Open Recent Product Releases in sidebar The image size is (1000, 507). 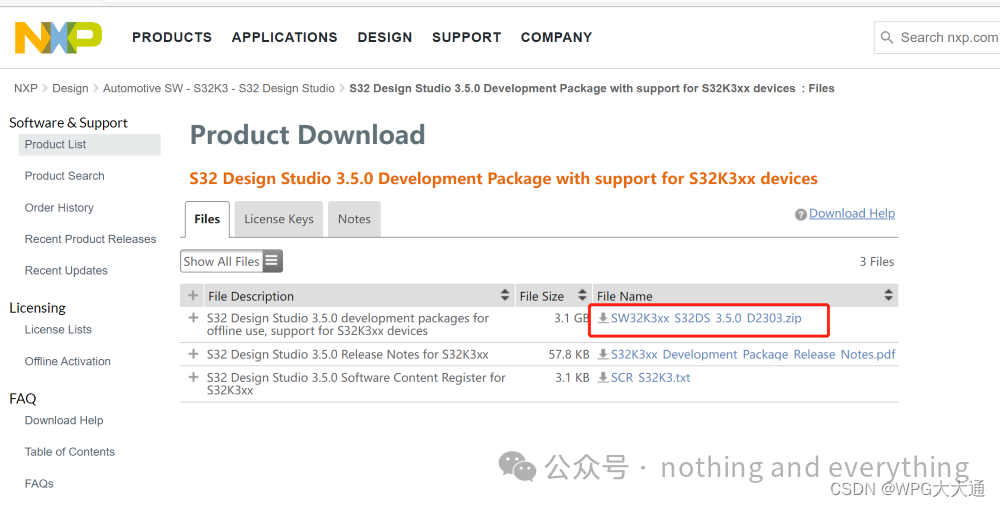91,239
